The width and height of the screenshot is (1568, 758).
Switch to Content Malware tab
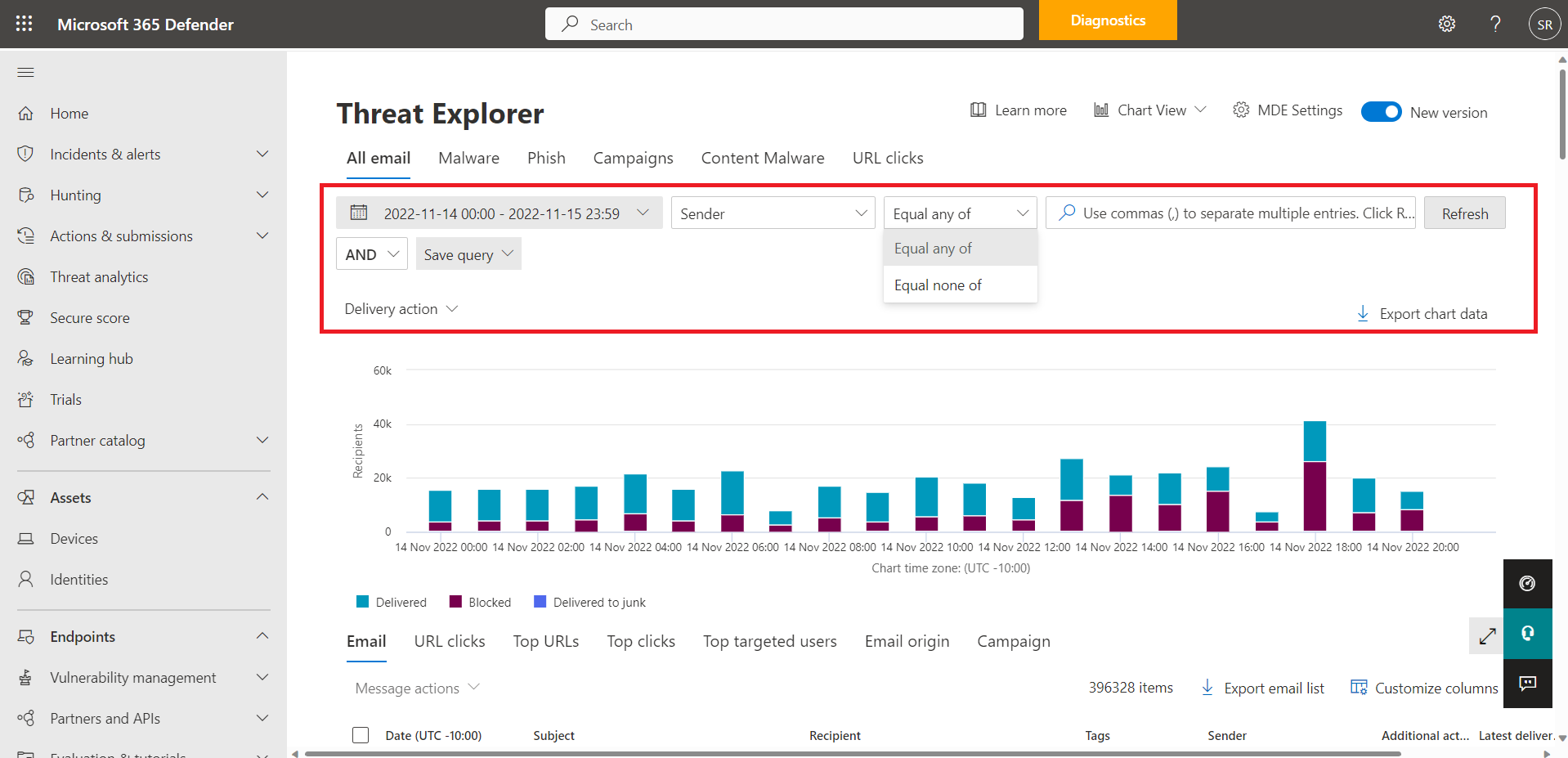point(763,158)
